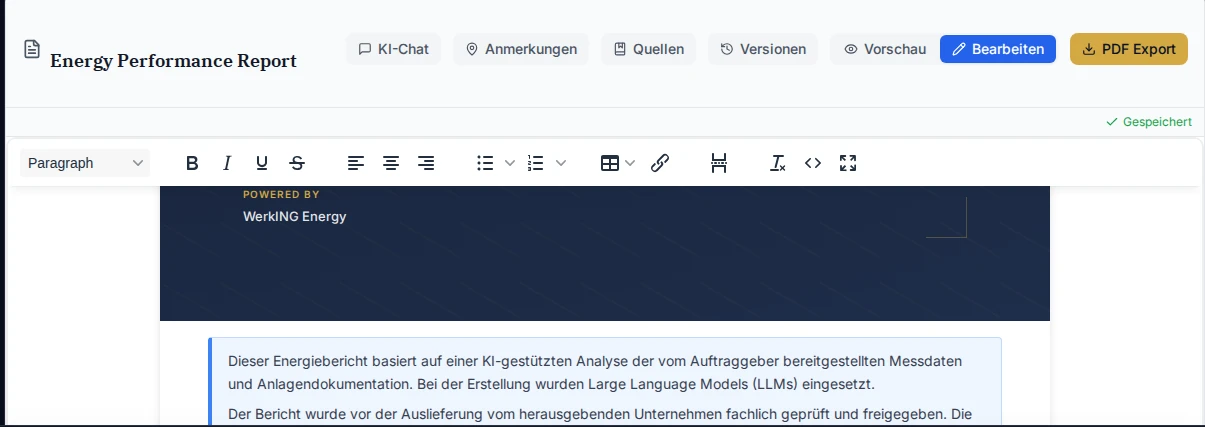Viewport: 1205px width, 427px height.
Task: Toggle underline formatting
Action: pyautogui.click(x=262, y=163)
